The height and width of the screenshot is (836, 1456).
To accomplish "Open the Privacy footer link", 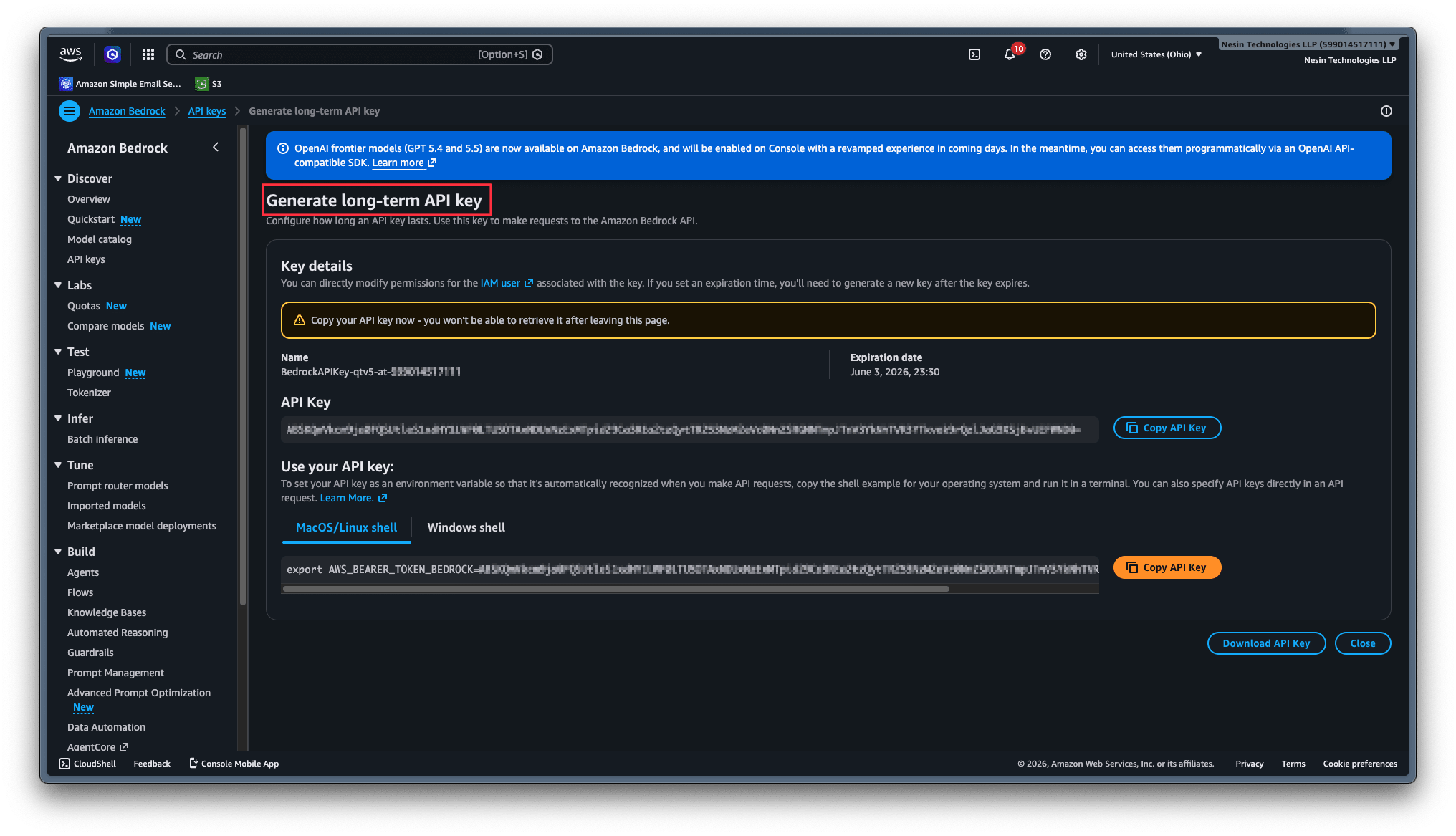I will coord(1250,764).
